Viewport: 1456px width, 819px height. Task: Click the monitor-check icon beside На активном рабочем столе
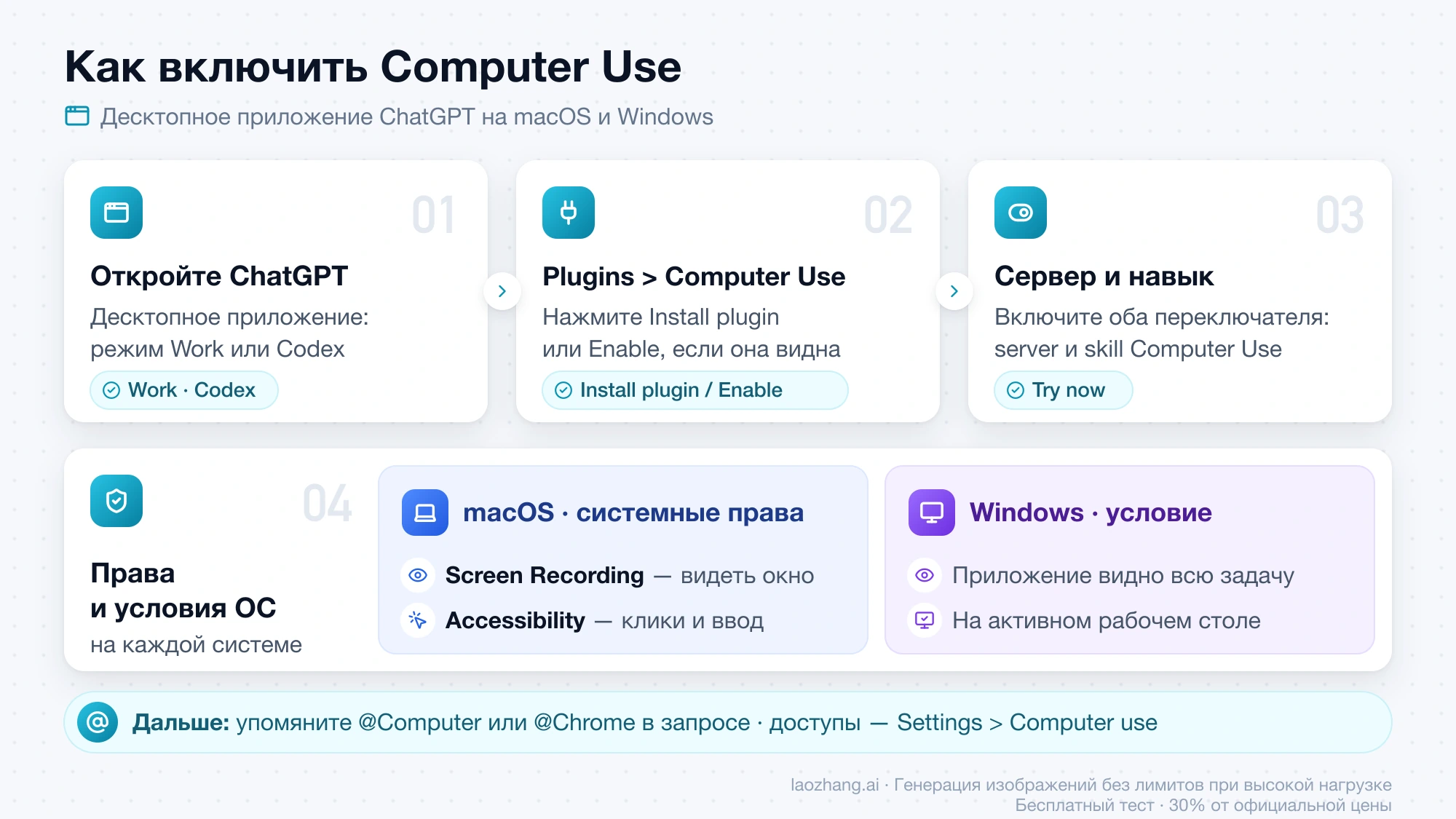tap(925, 620)
